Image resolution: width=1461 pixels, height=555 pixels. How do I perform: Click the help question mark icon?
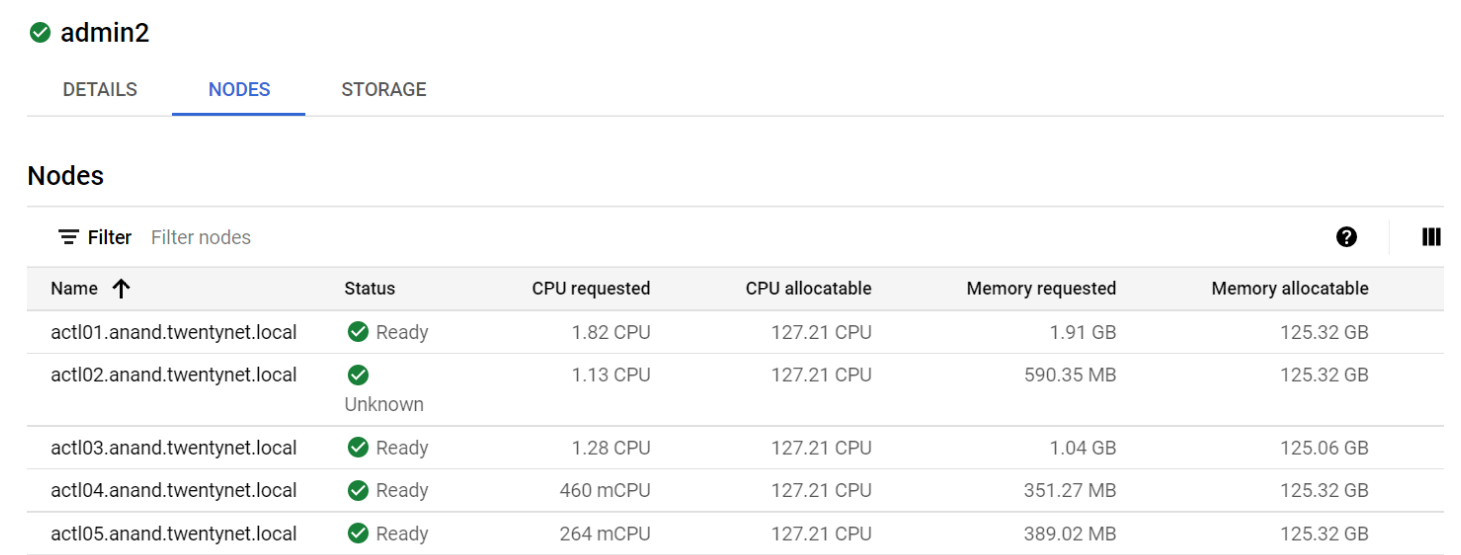pyautogui.click(x=1346, y=237)
